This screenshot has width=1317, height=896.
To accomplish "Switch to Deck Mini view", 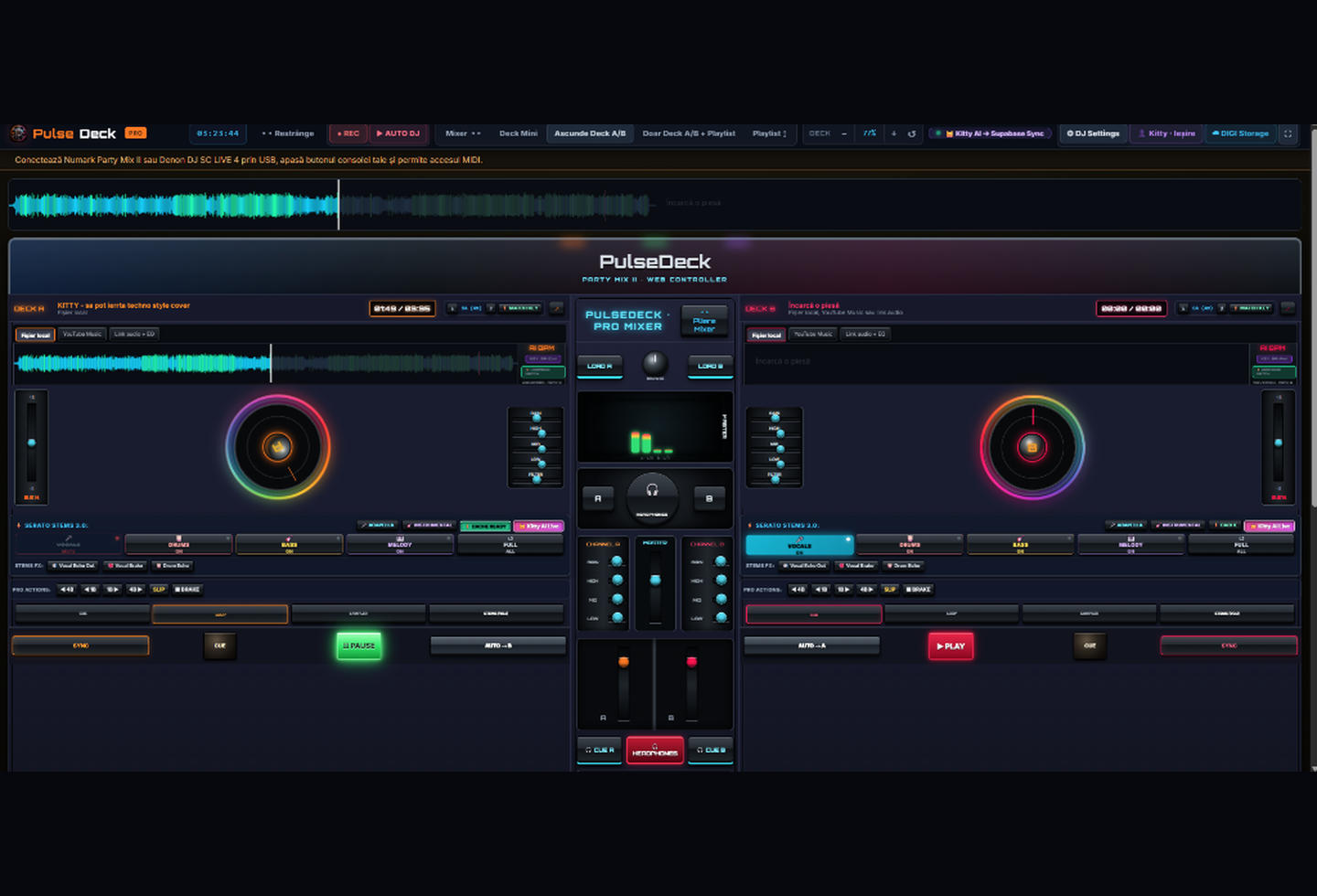I will [518, 133].
